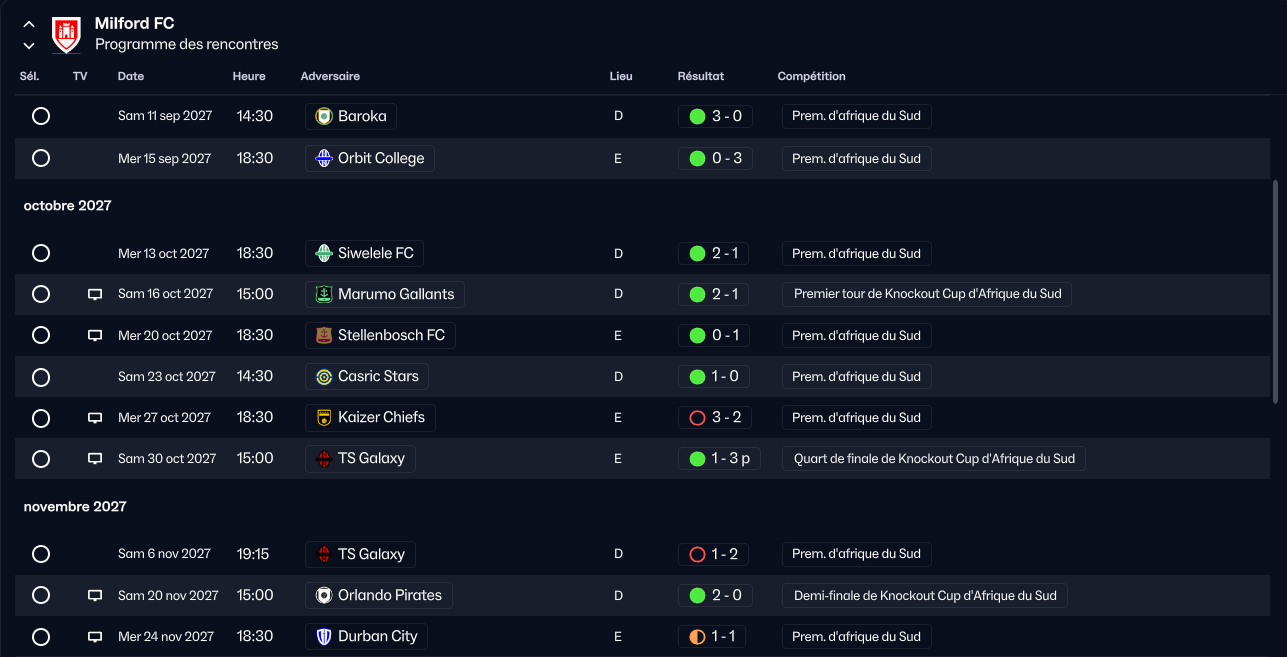Click the Milford FC club crest
Screen dimensions: 1287x657
[66, 35]
